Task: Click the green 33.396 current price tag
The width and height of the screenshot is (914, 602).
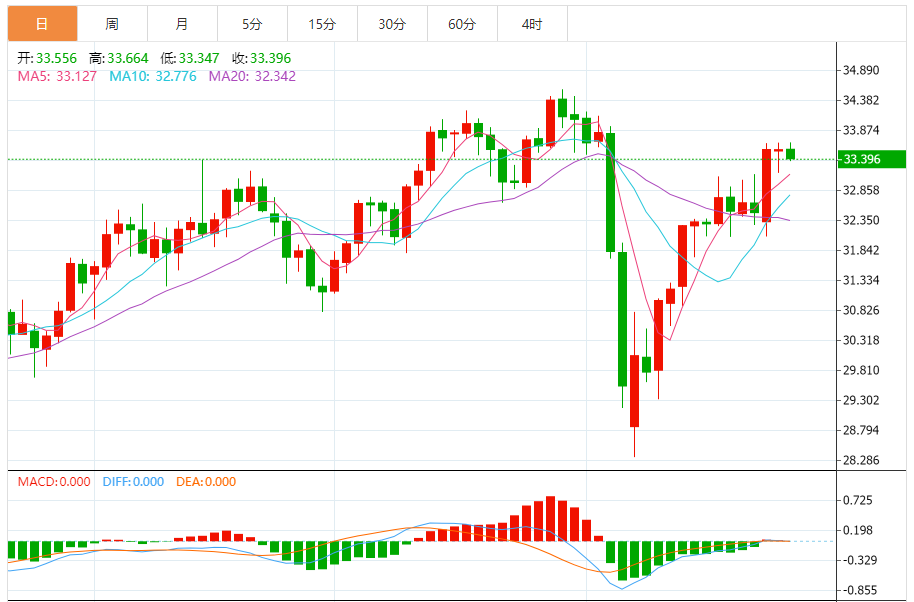Action: [x=871, y=159]
